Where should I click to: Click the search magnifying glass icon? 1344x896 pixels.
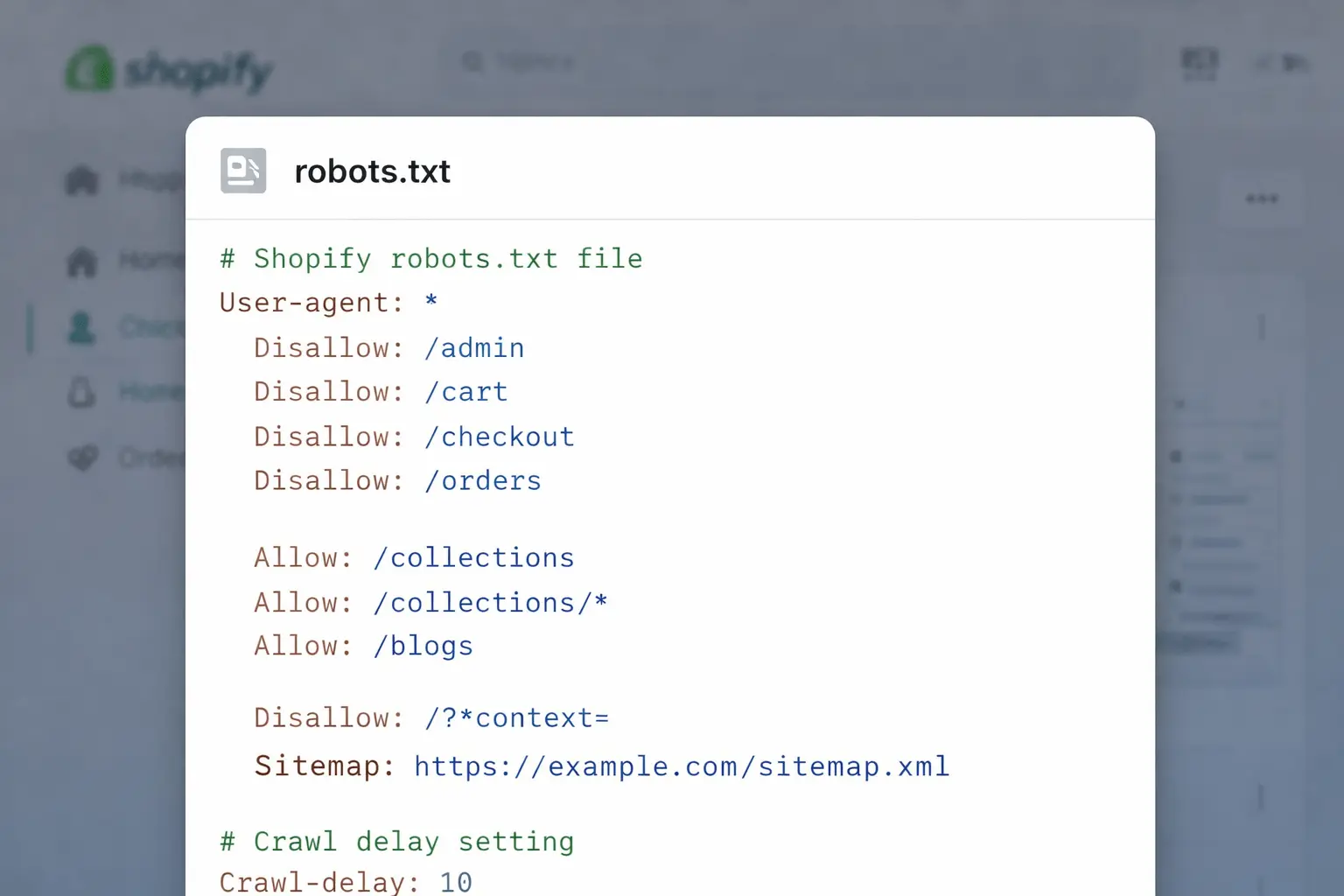(472, 61)
